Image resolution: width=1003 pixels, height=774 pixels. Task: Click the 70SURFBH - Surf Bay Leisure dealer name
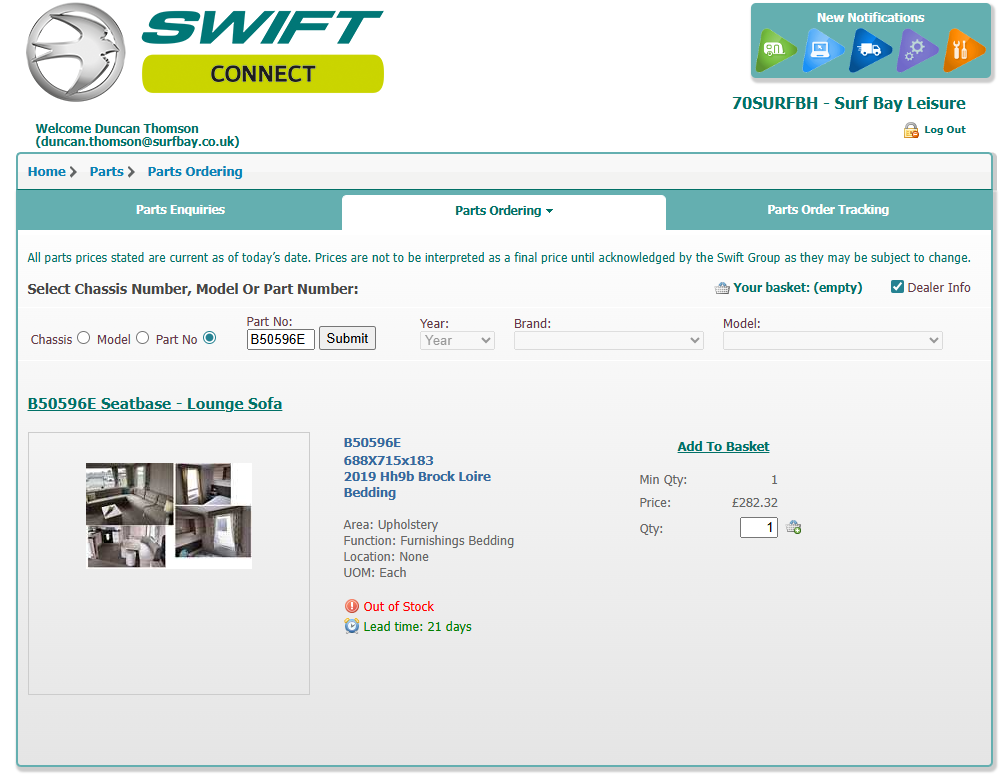[x=849, y=104]
